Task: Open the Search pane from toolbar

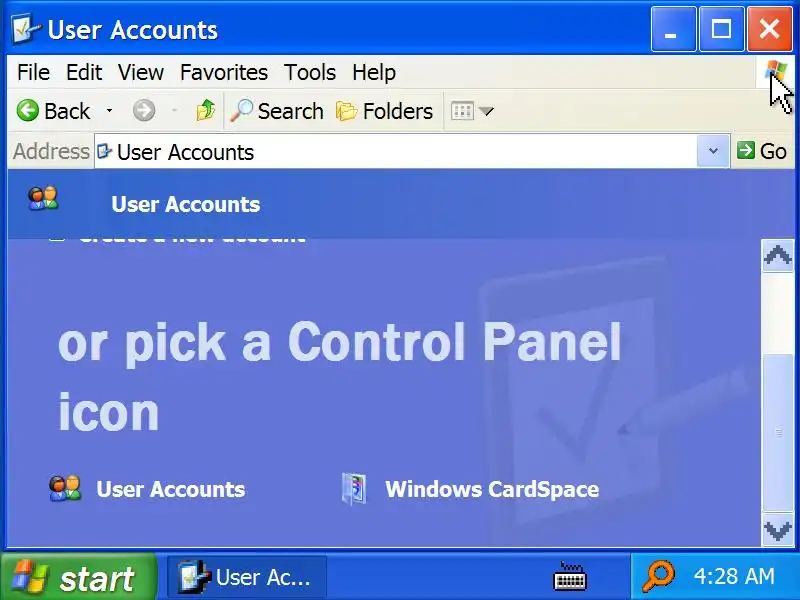Action: click(x=277, y=111)
